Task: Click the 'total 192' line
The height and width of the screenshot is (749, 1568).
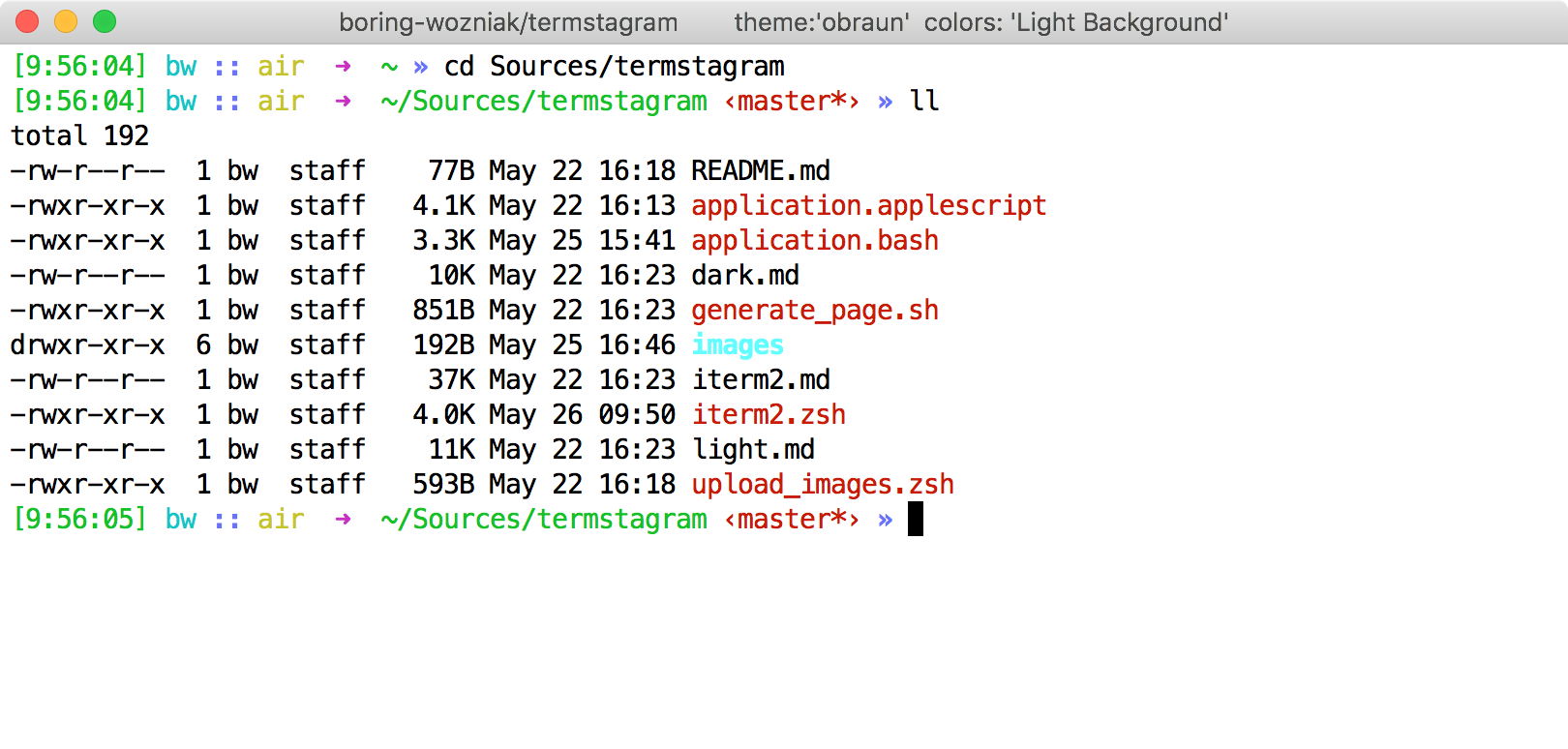Action: tap(79, 135)
